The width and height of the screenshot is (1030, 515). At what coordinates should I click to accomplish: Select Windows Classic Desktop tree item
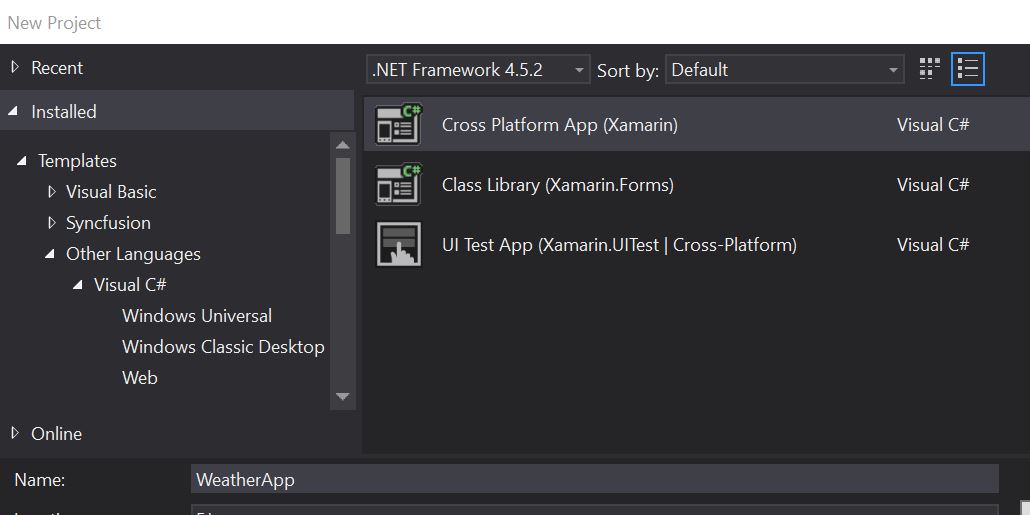(x=223, y=347)
